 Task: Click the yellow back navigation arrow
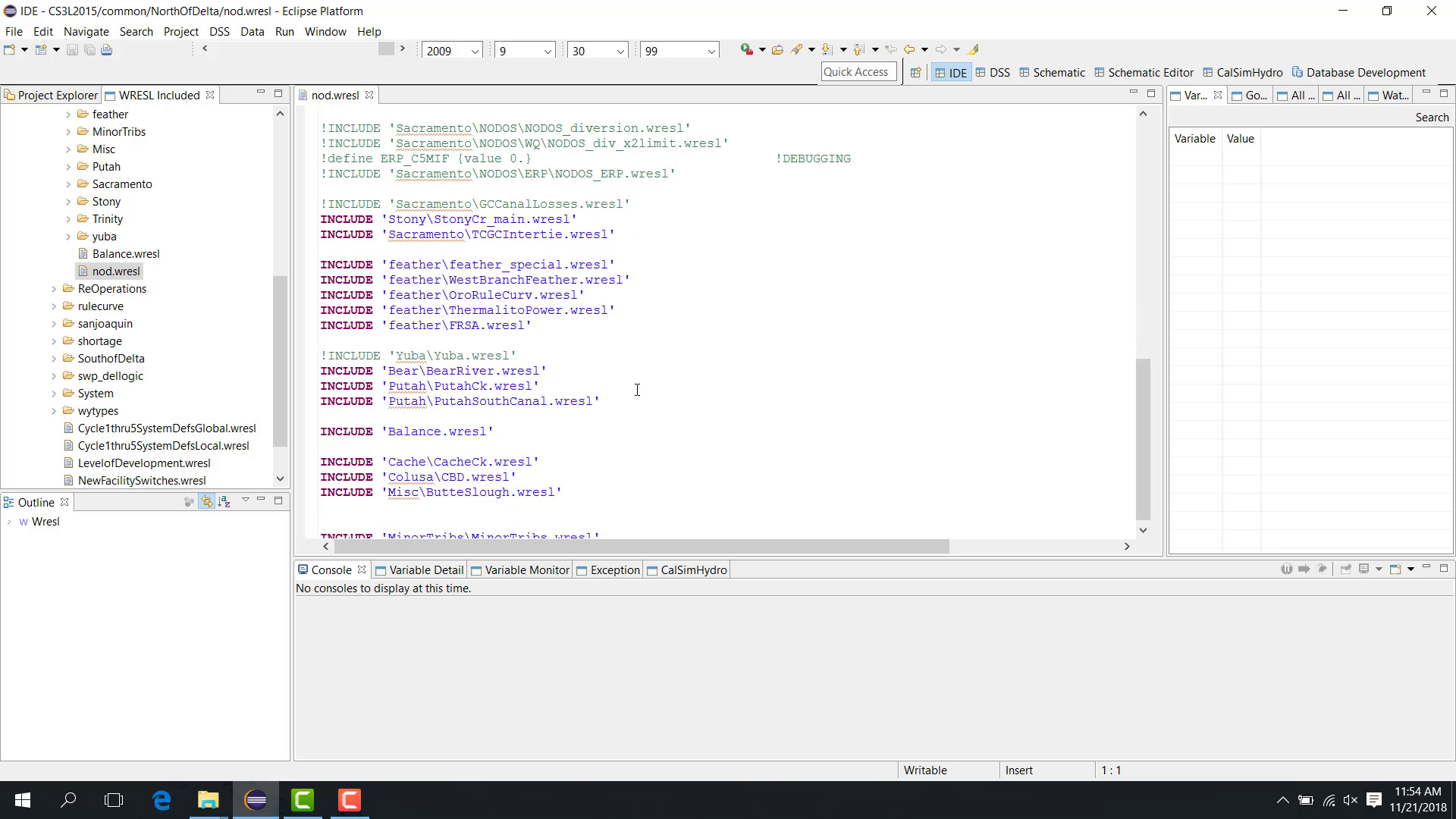909,50
